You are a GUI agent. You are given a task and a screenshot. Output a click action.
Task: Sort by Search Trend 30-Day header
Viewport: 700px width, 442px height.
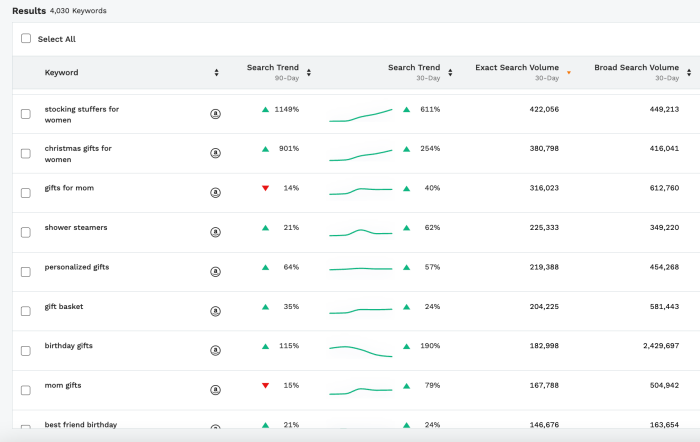point(450,73)
